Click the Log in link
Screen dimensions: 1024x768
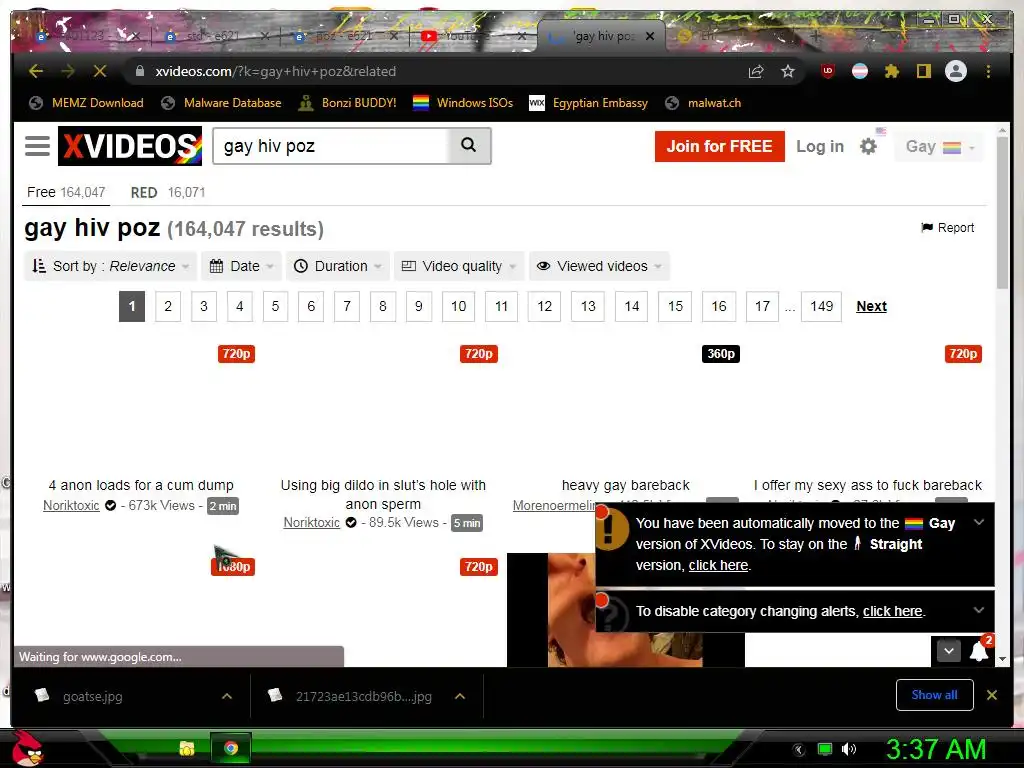(x=820, y=146)
